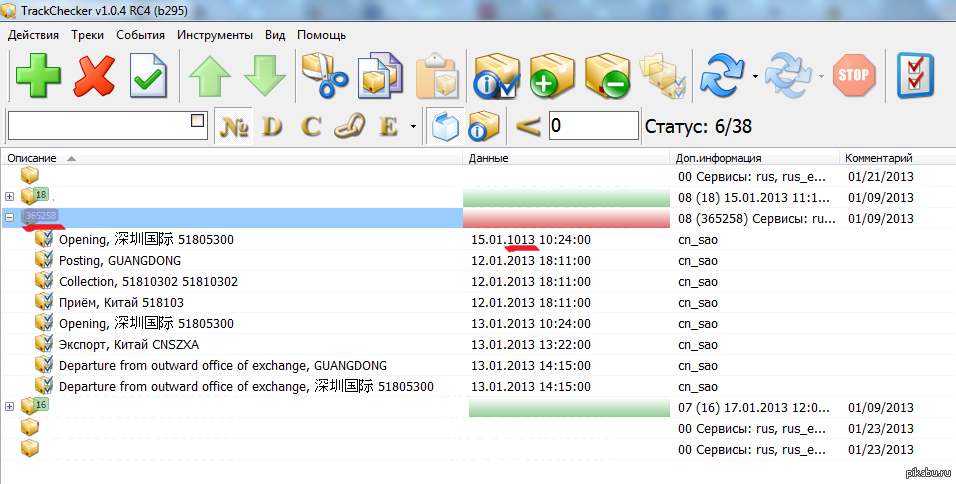Open the dropdown arrow beside the E filter

[x=413, y=127]
